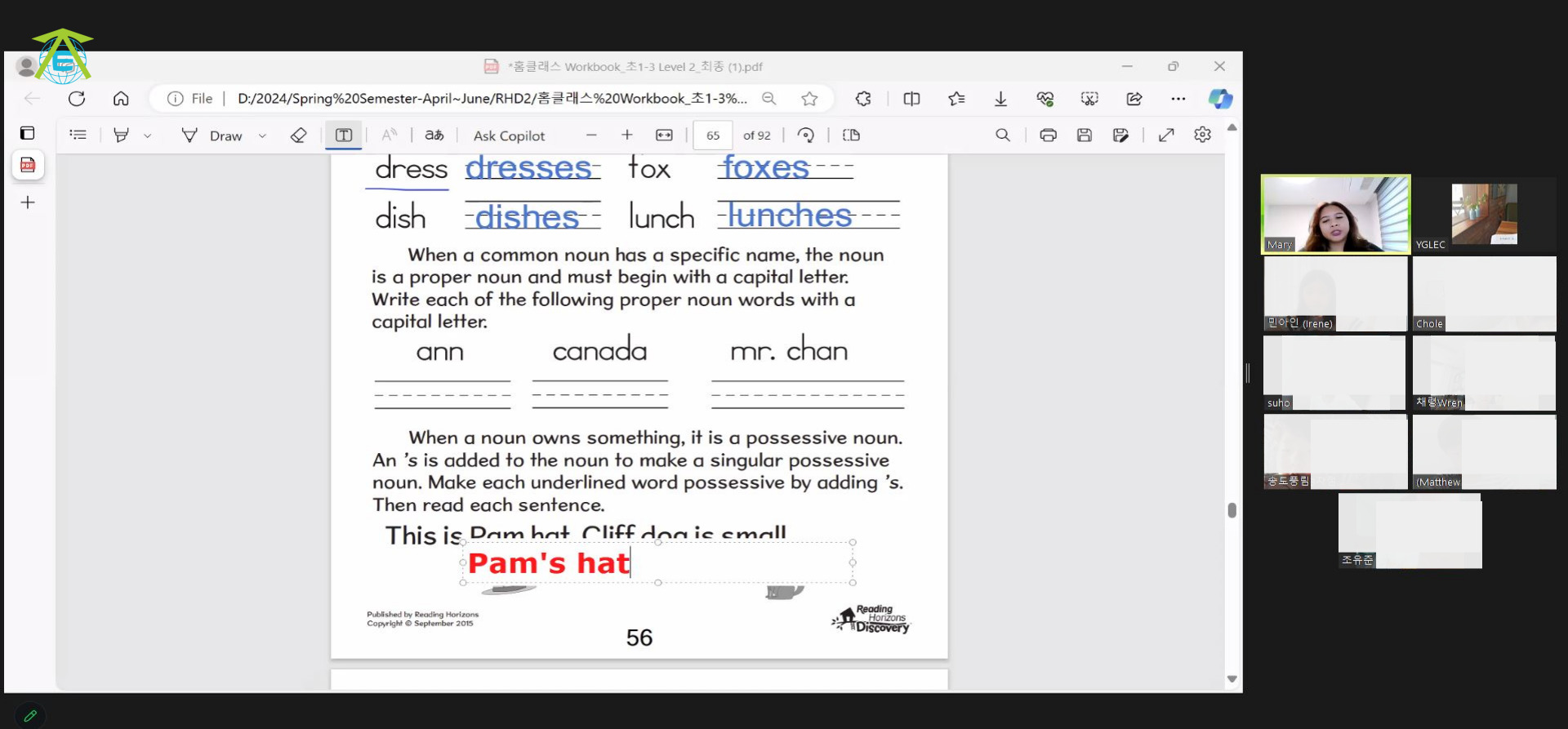Viewport: 1568px width, 729px height.
Task: Open the table of contents
Action: point(78,135)
